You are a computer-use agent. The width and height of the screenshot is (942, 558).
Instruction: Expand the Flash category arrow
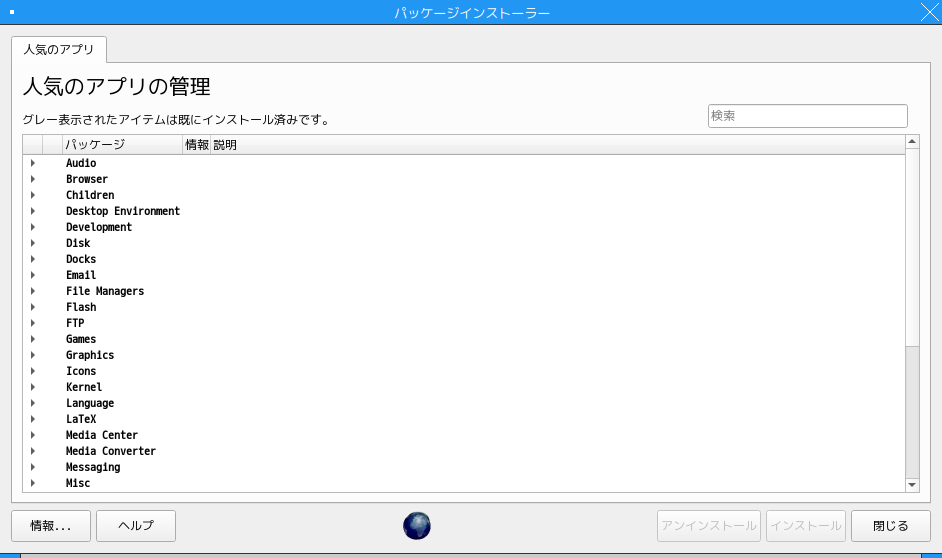[32, 307]
